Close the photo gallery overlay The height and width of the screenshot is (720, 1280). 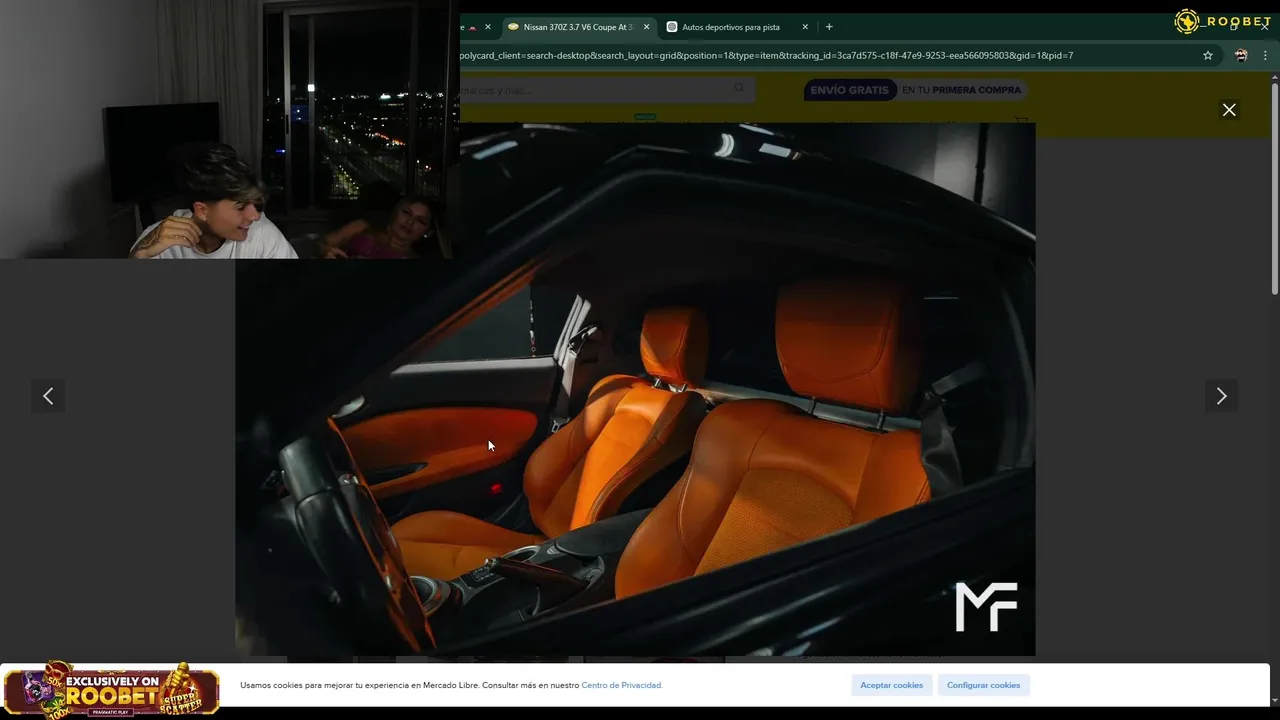(1229, 110)
